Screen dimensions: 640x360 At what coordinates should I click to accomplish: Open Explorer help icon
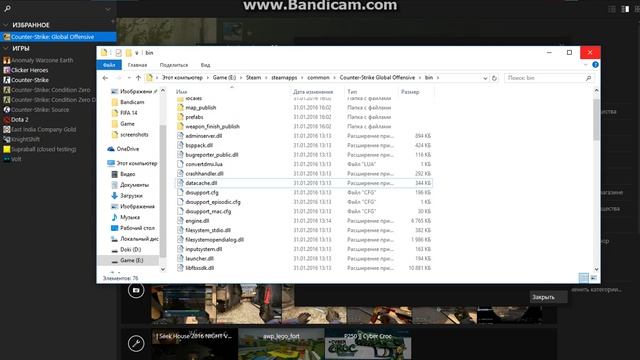click(x=595, y=64)
